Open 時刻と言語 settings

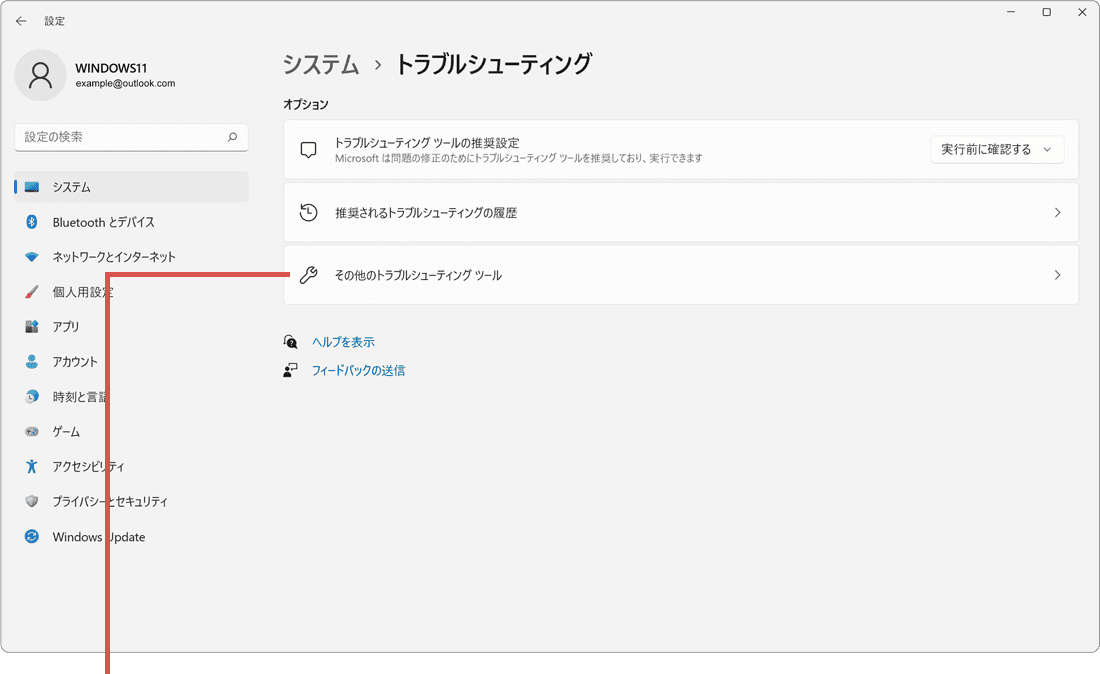click(x=31, y=396)
